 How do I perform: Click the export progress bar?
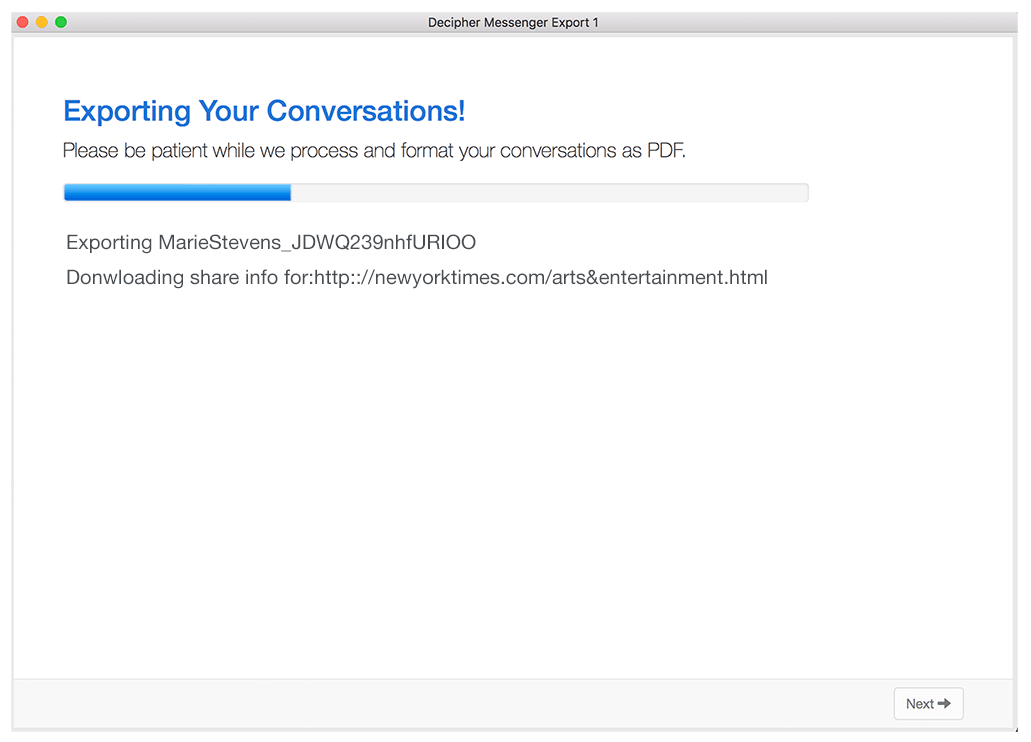436,193
